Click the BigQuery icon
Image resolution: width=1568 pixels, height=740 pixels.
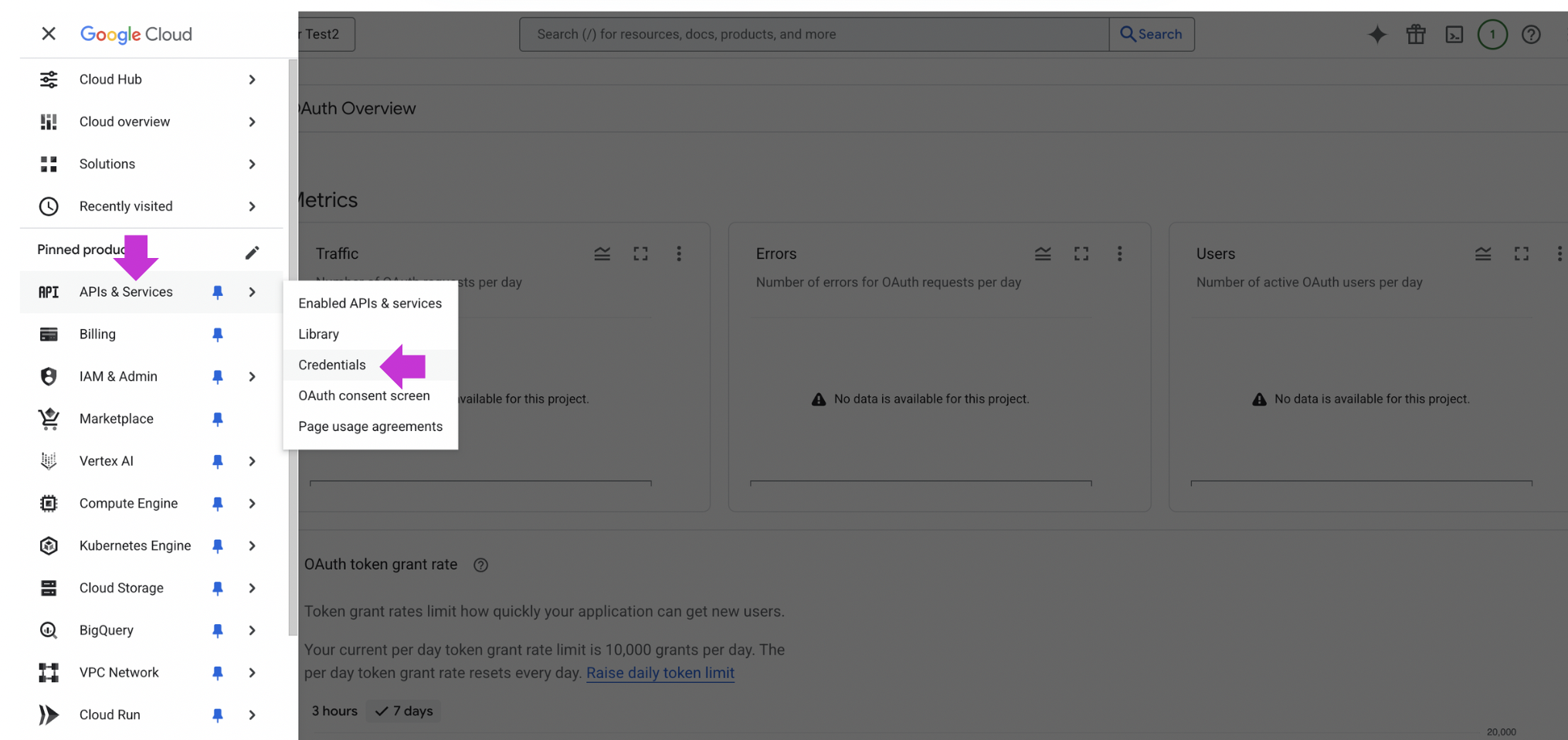(x=49, y=630)
